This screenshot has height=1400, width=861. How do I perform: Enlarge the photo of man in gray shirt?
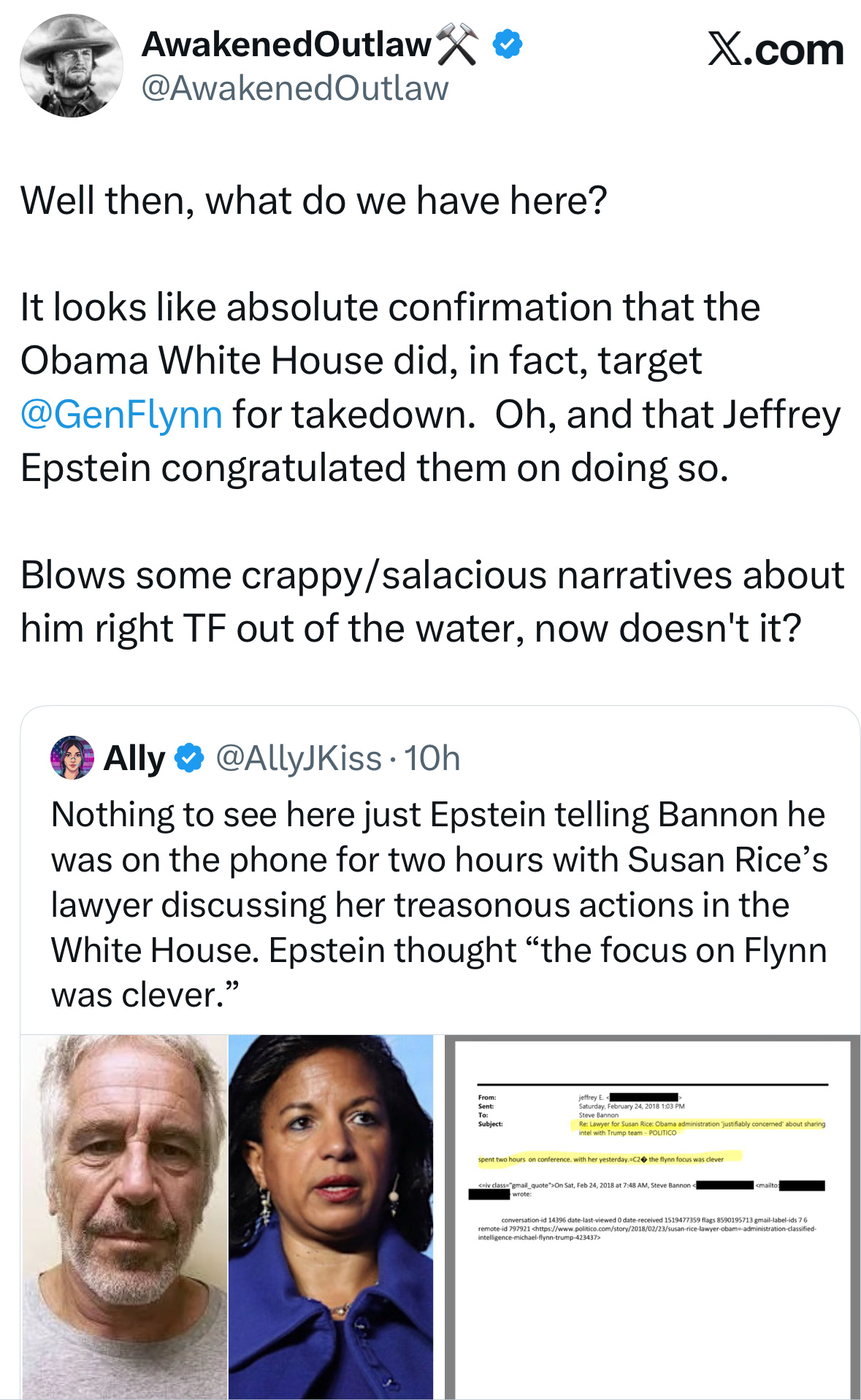click(124, 1216)
